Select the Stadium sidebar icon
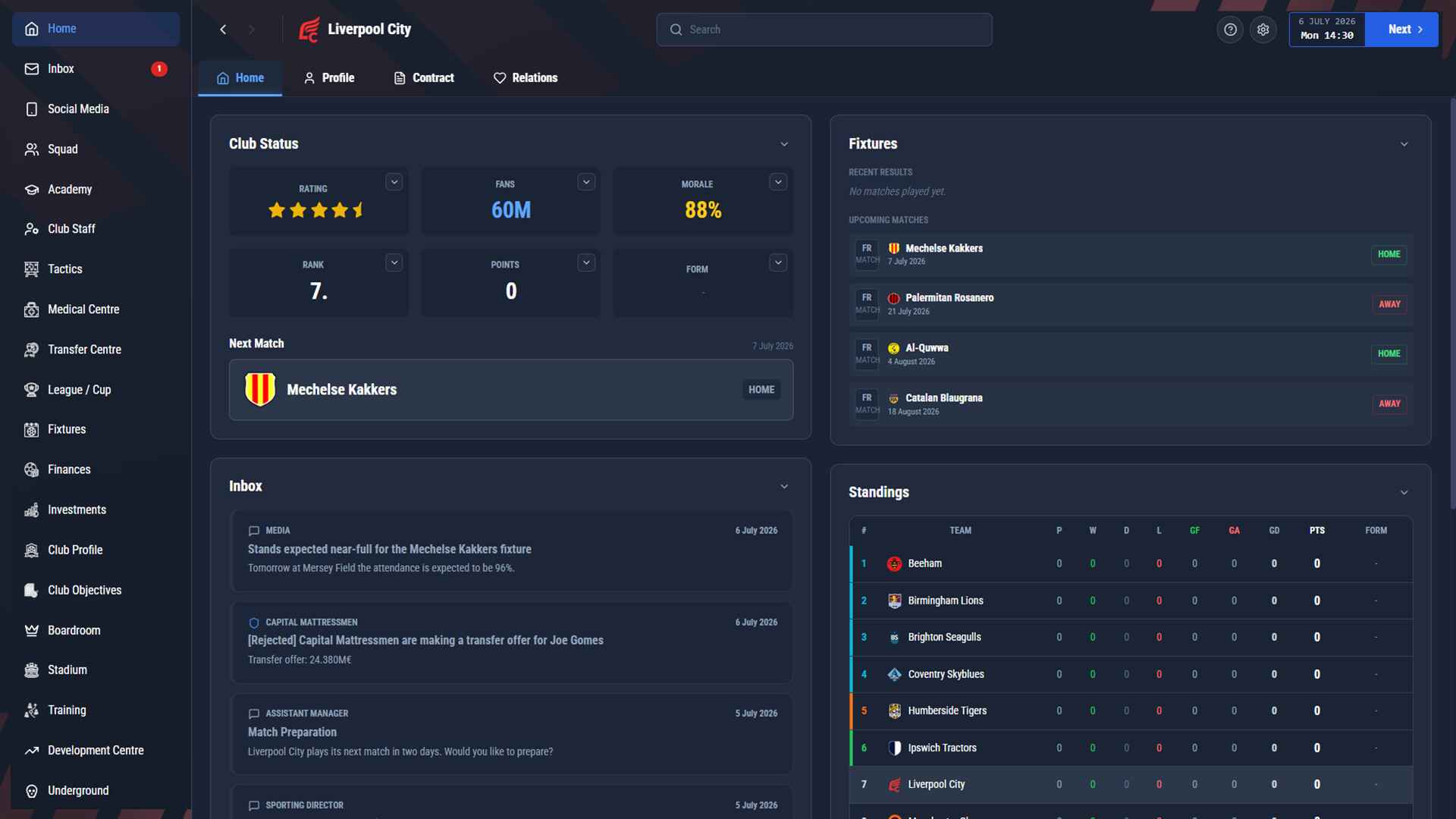 31,670
